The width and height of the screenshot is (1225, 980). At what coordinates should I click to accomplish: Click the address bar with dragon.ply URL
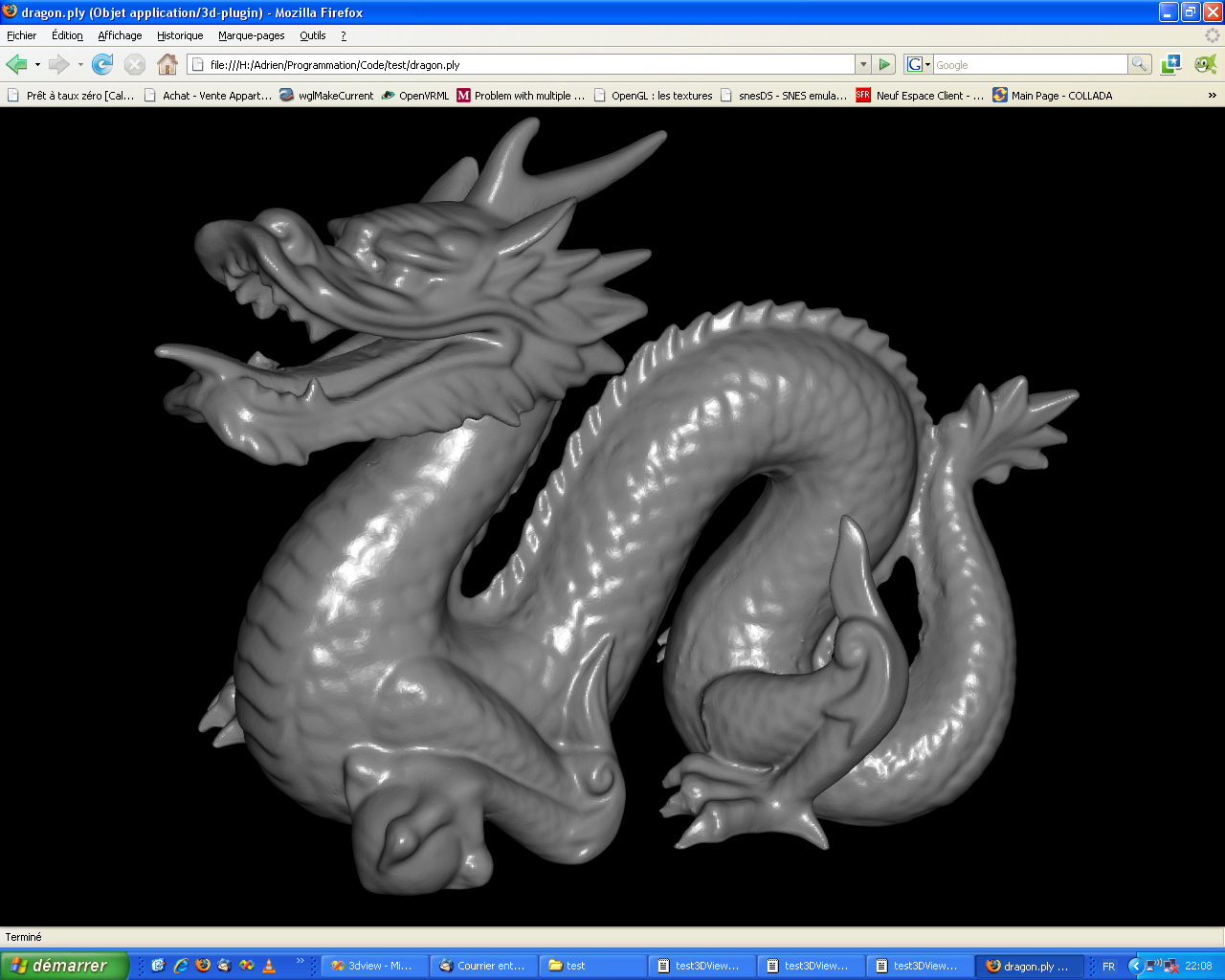point(522,64)
